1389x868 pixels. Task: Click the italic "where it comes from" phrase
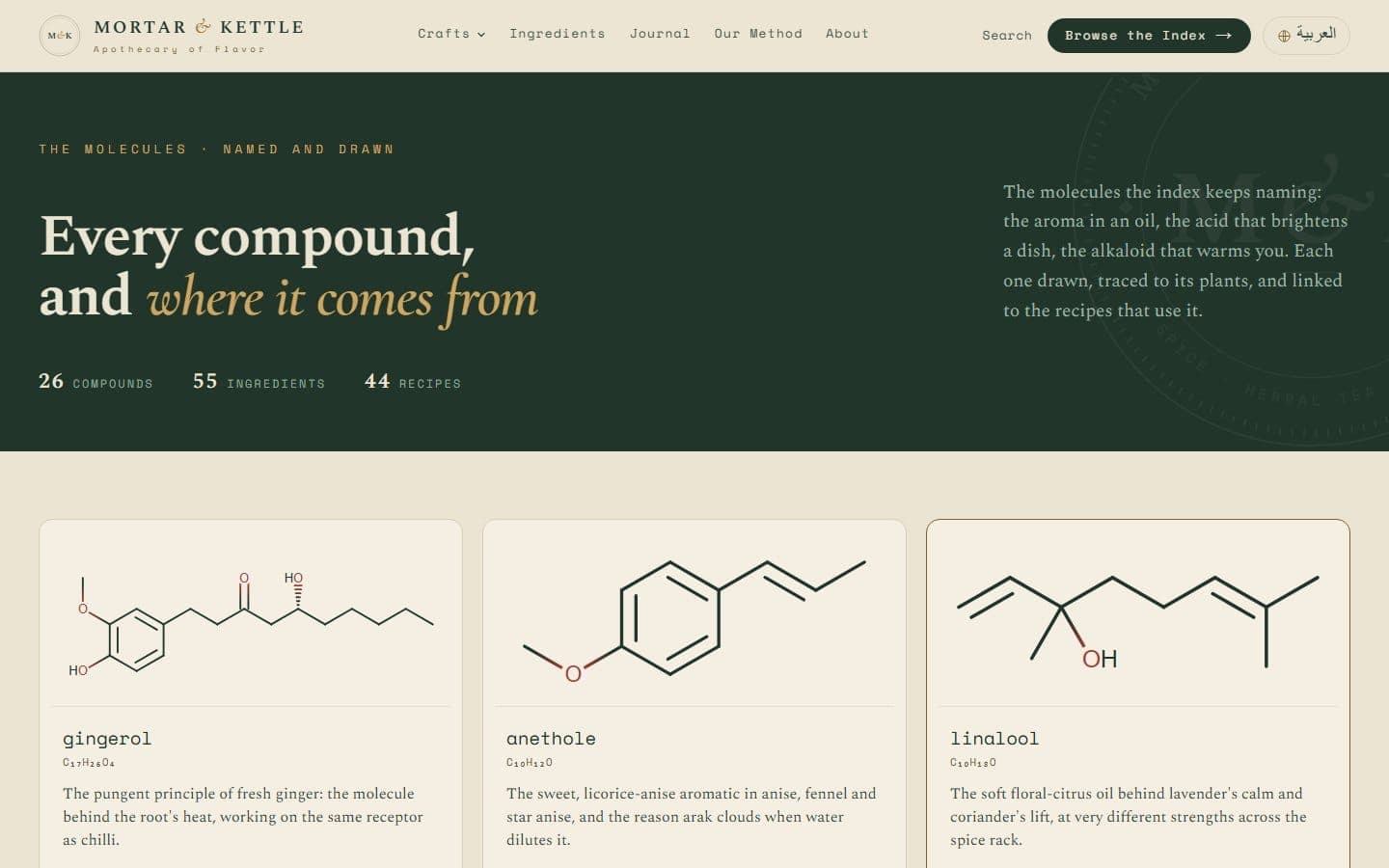coord(342,297)
